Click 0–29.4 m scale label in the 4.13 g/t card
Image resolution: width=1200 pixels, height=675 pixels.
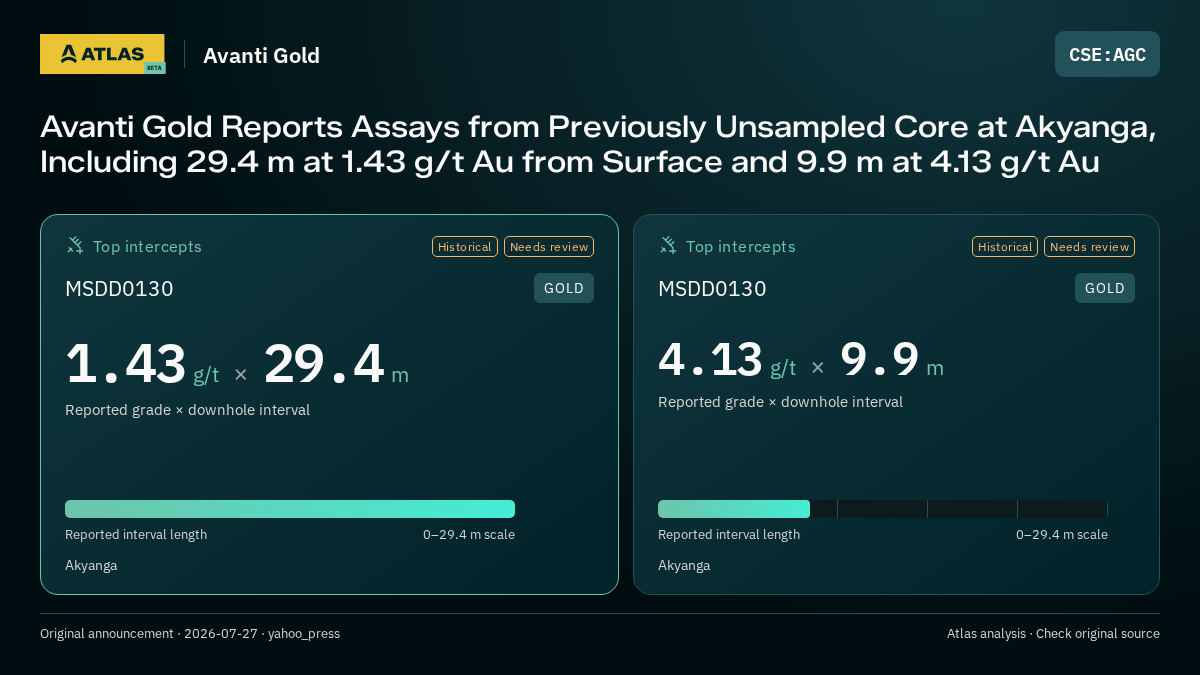pyautogui.click(x=1062, y=535)
